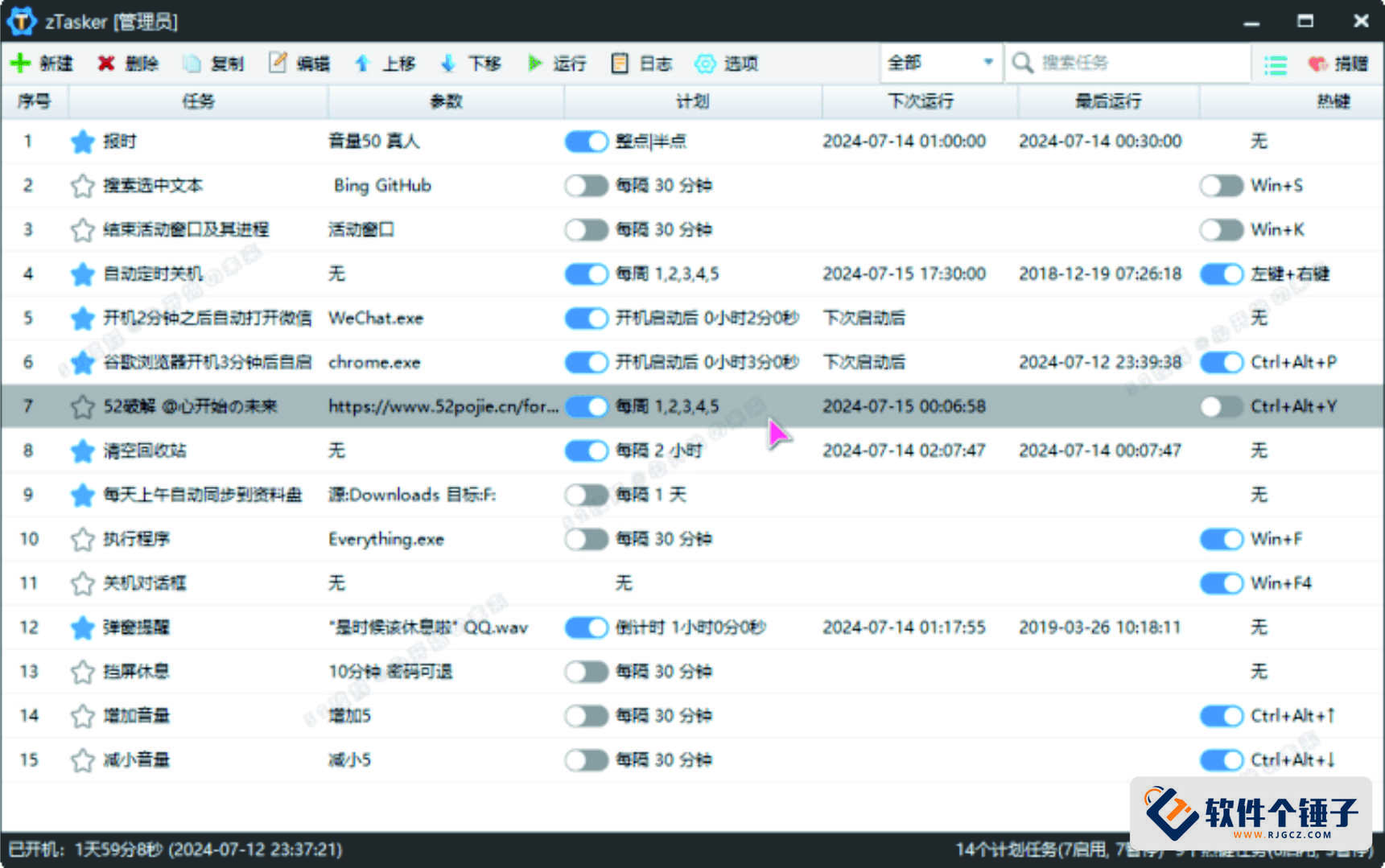Click the 复制 (Copy) toolbar icon
This screenshot has width=1385, height=868.
192,63
